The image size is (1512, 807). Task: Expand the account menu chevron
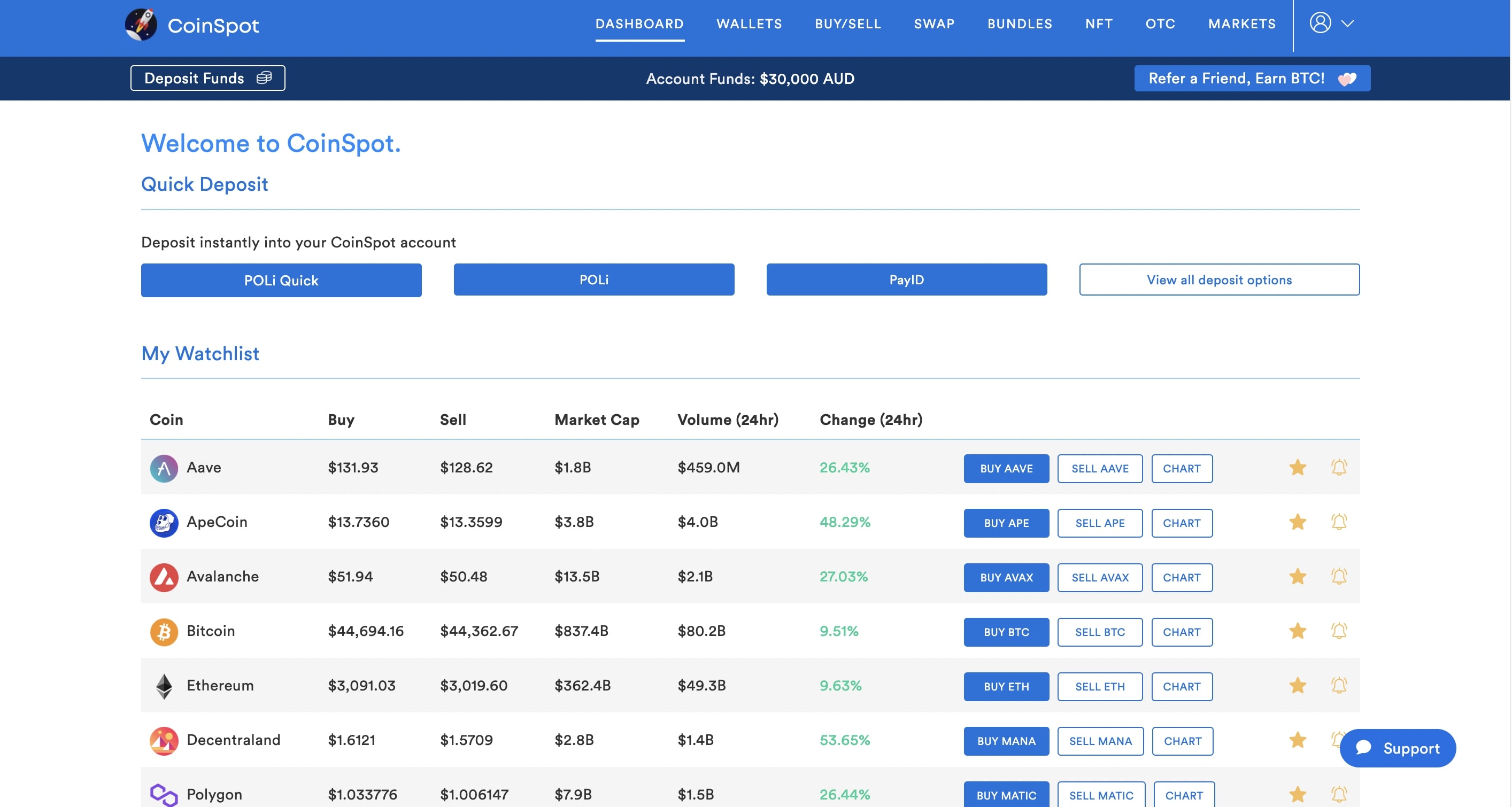click(x=1348, y=24)
